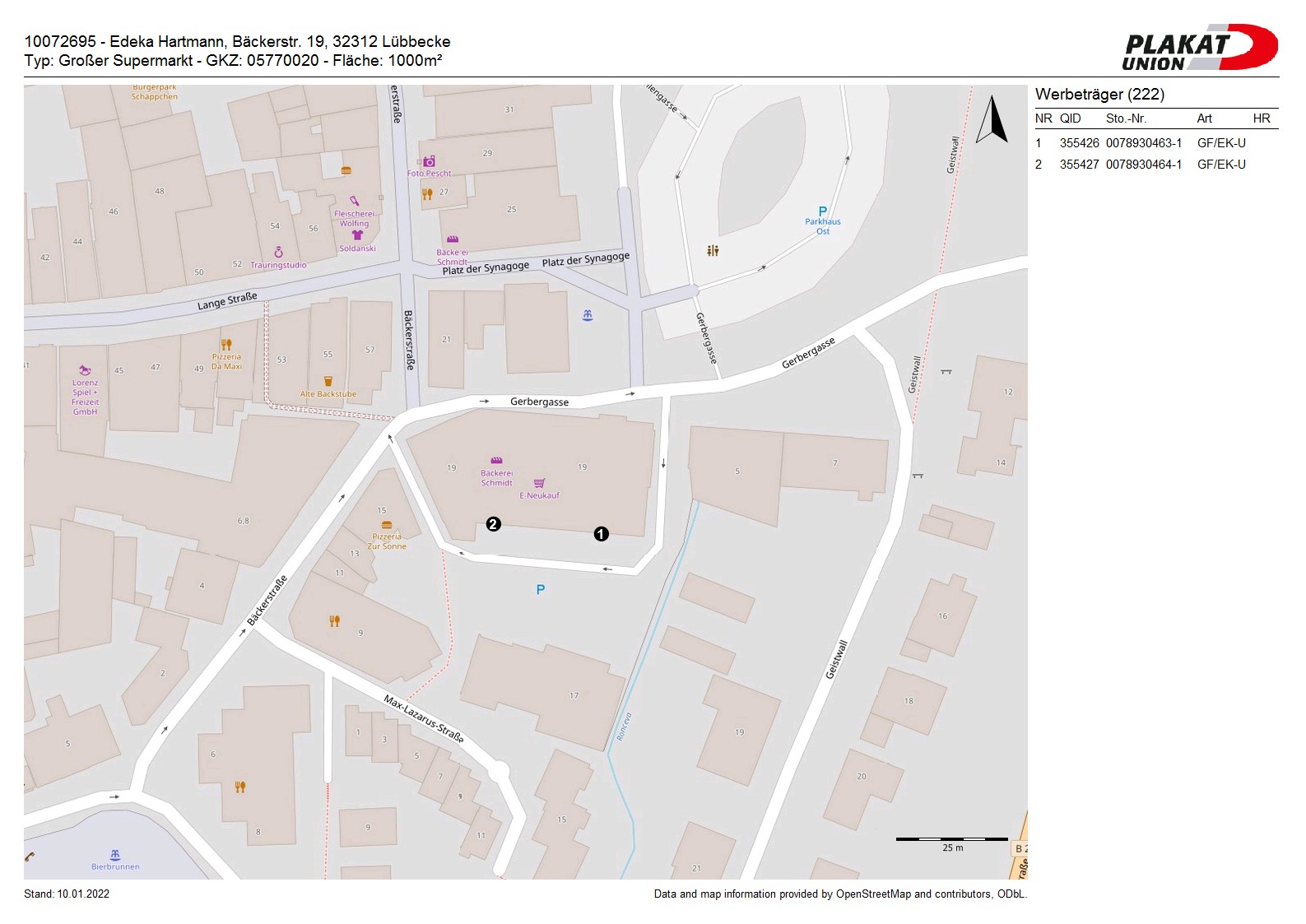Screen dimensions: 1306x924
Task: Select the E-Neukauf shopping cart icon
Action: click(x=539, y=484)
